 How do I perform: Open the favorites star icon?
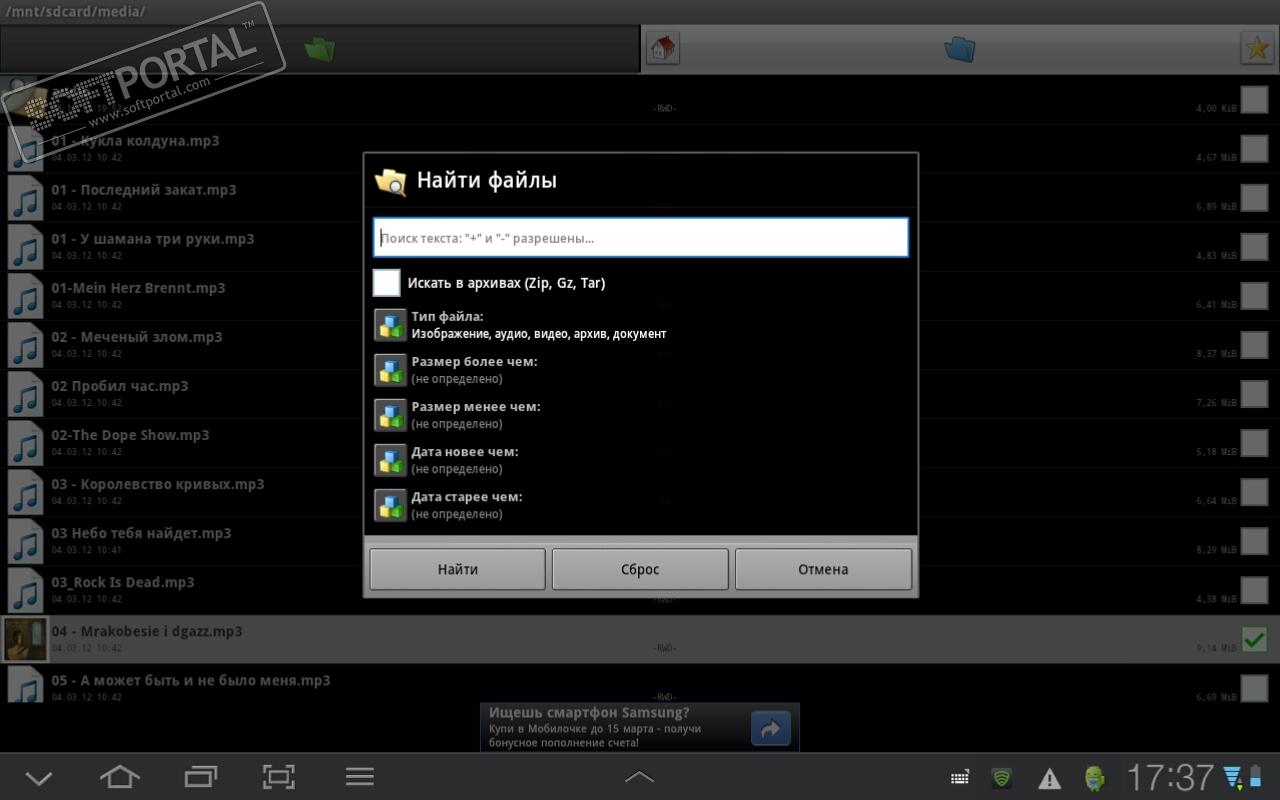(x=1256, y=48)
